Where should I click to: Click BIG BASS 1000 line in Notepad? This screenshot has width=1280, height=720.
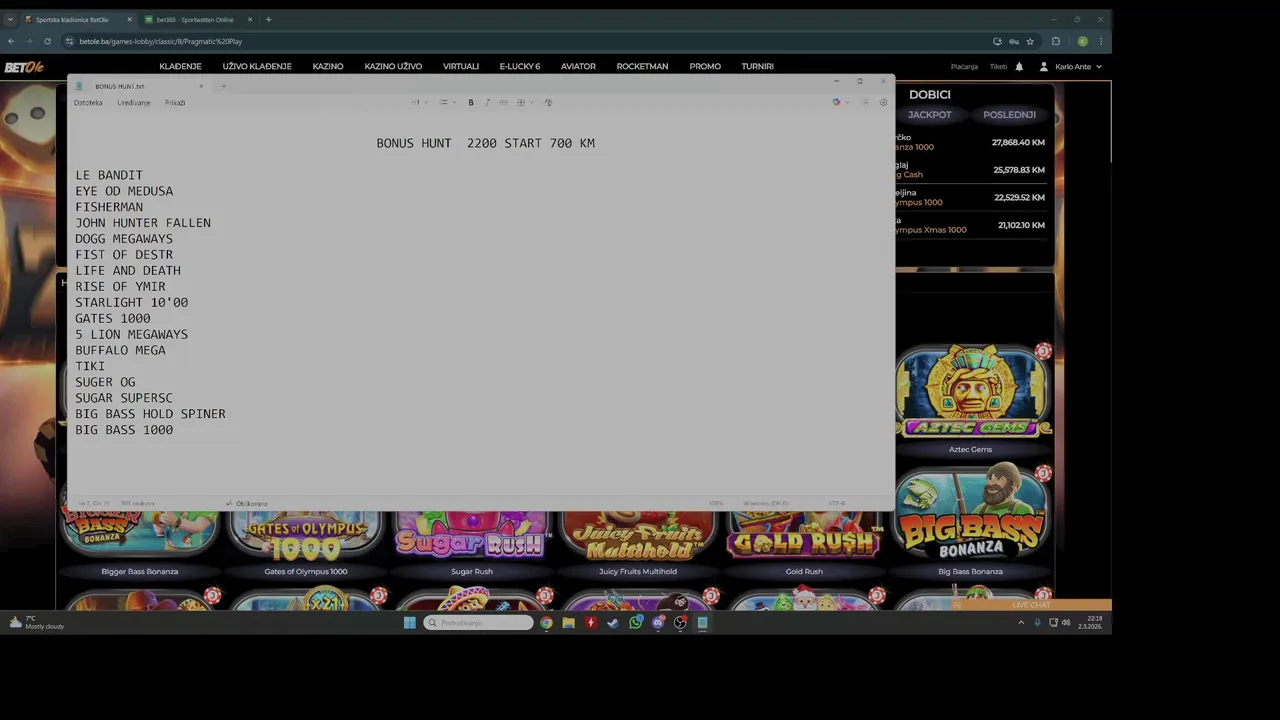tap(124, 430)
